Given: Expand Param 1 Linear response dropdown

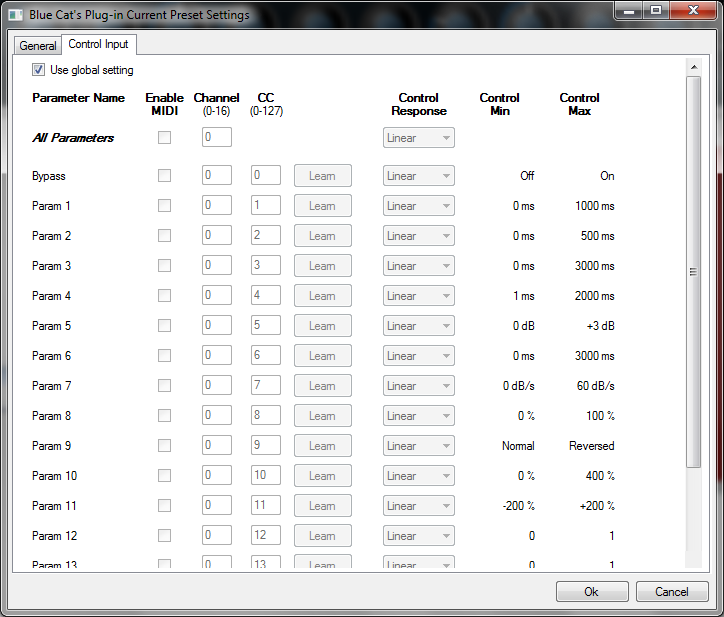Looking at the screenshot, I should click(419, 206).
